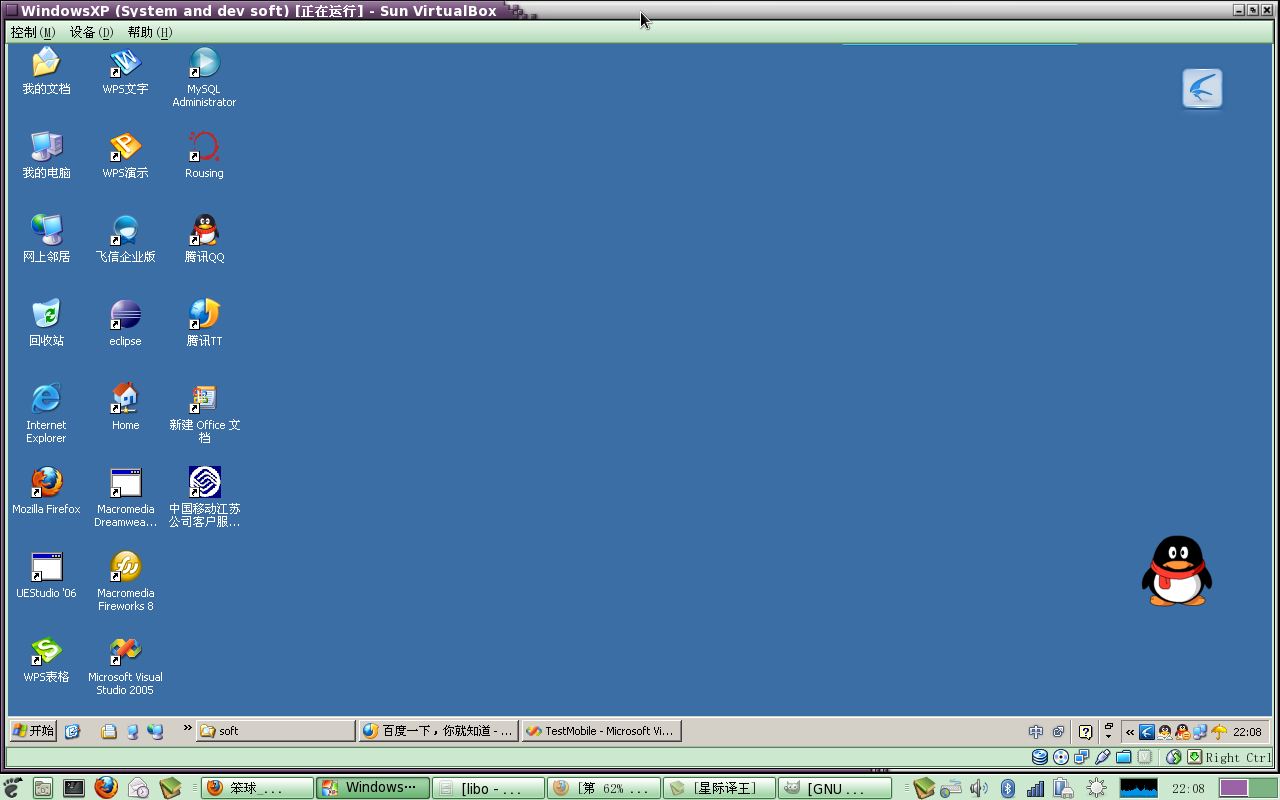
Task: Click the VirtualBox network adapter status icon
Action: point(1082,757)
